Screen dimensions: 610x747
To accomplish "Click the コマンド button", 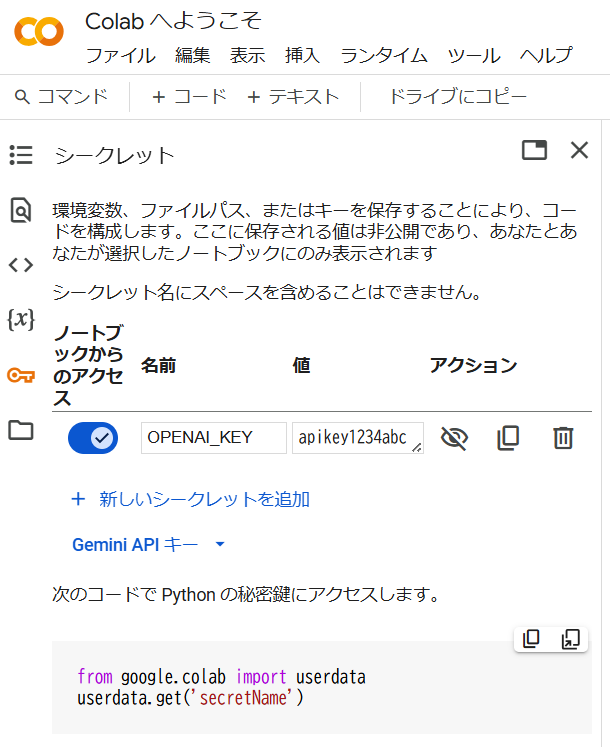I will pyautogui.click(x=61, y=97).
